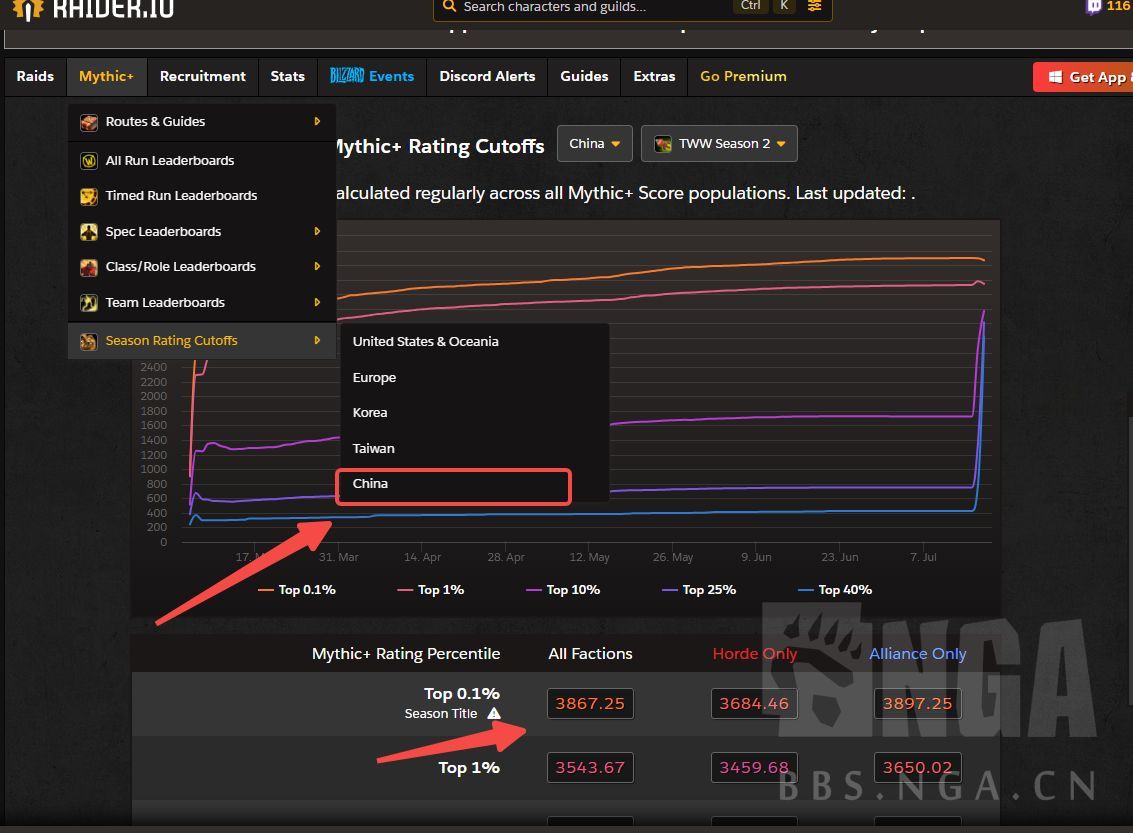Image resolution: width=1133 pixels, height=833 pixels.
Task: Toggle the Top 0.1% legend series
Action: (297, 590)
